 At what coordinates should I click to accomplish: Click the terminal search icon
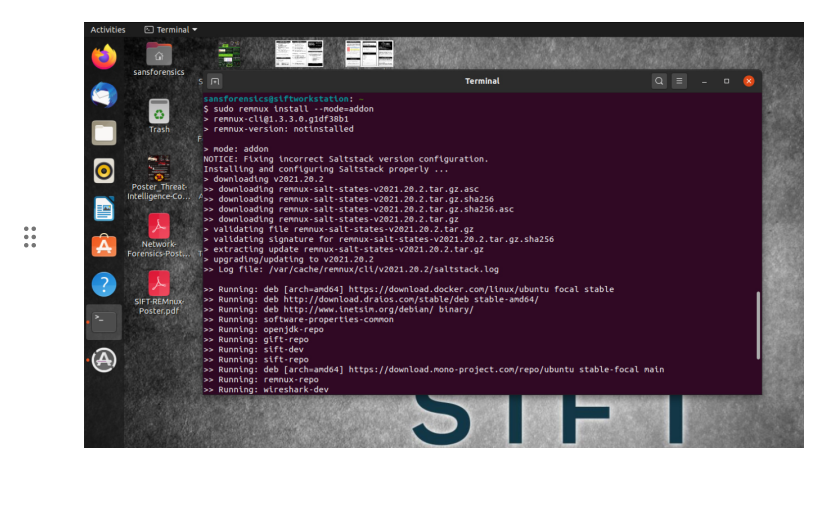[x=659, y=81]
